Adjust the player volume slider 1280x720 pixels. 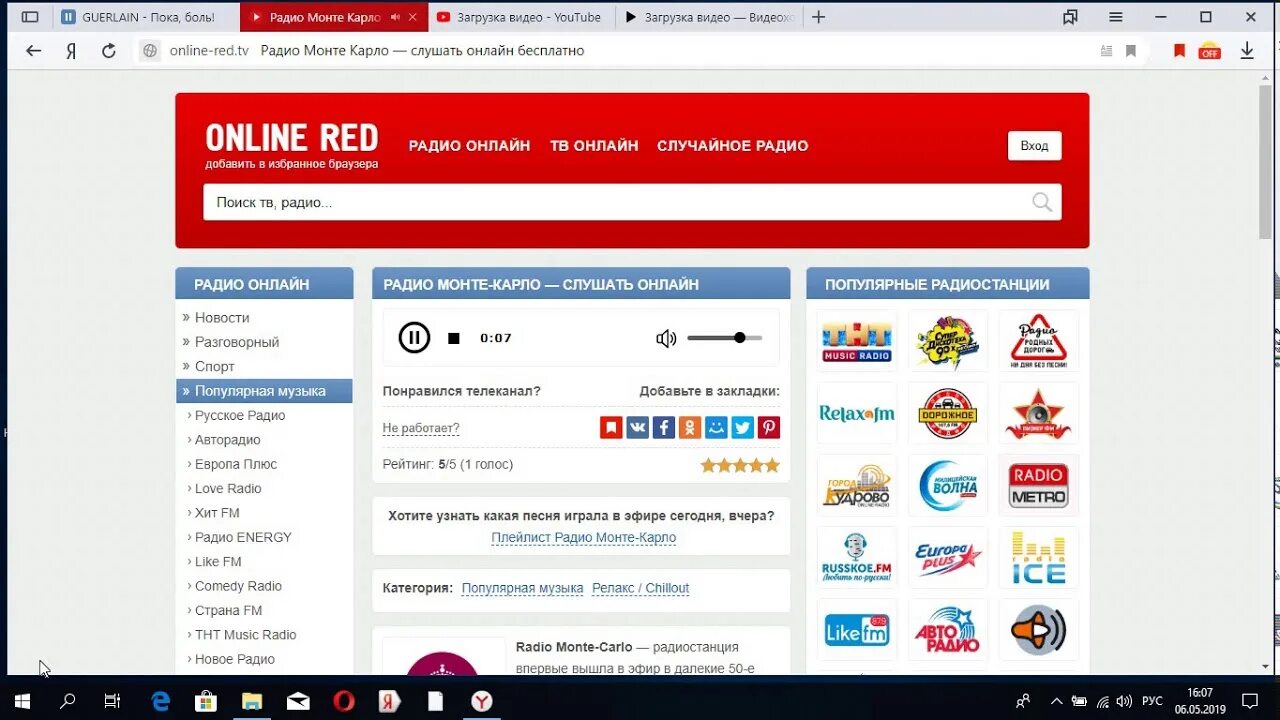click(725, 338)
